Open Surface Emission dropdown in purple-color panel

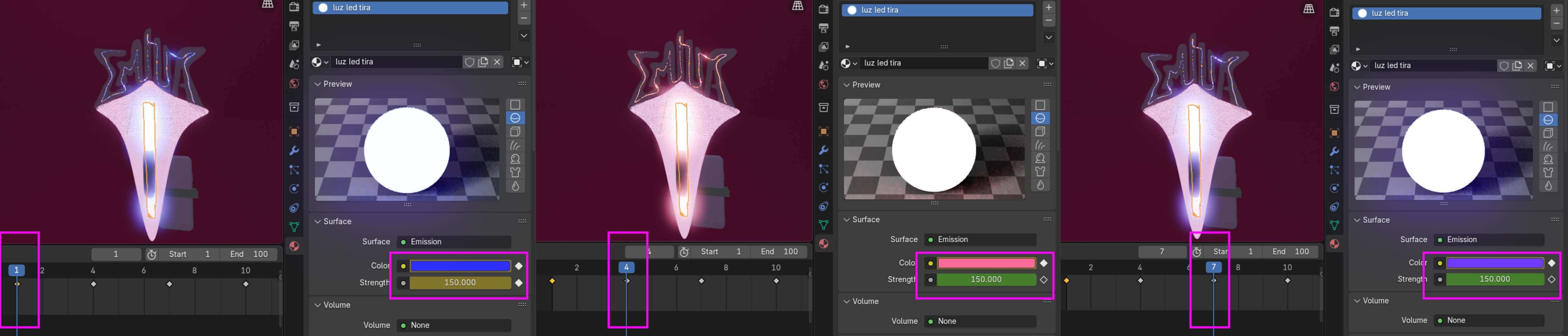coord(1489,240)
